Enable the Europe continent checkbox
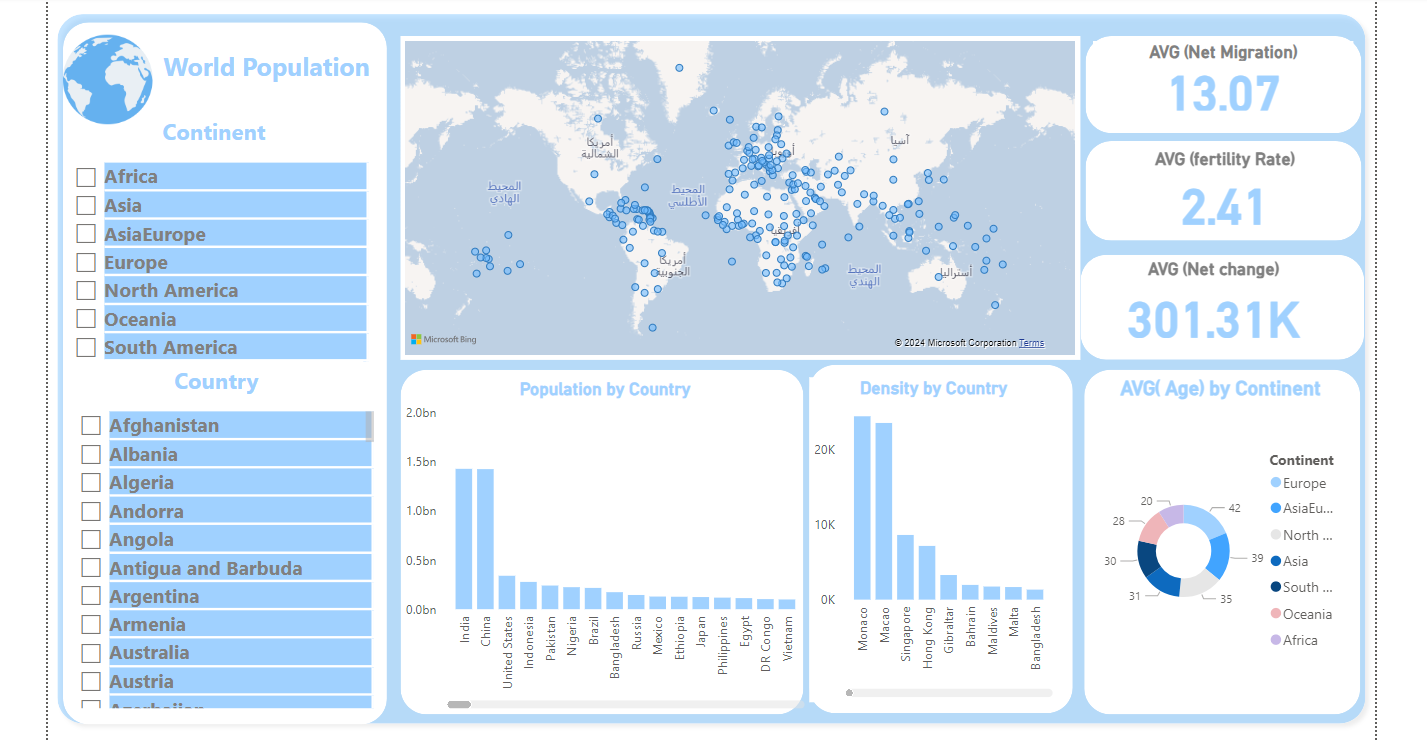Viewport: 1427px width, 741px height. [86, 263]
